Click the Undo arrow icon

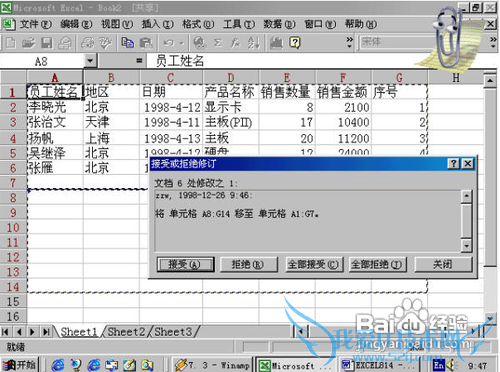tap(168, 43)
